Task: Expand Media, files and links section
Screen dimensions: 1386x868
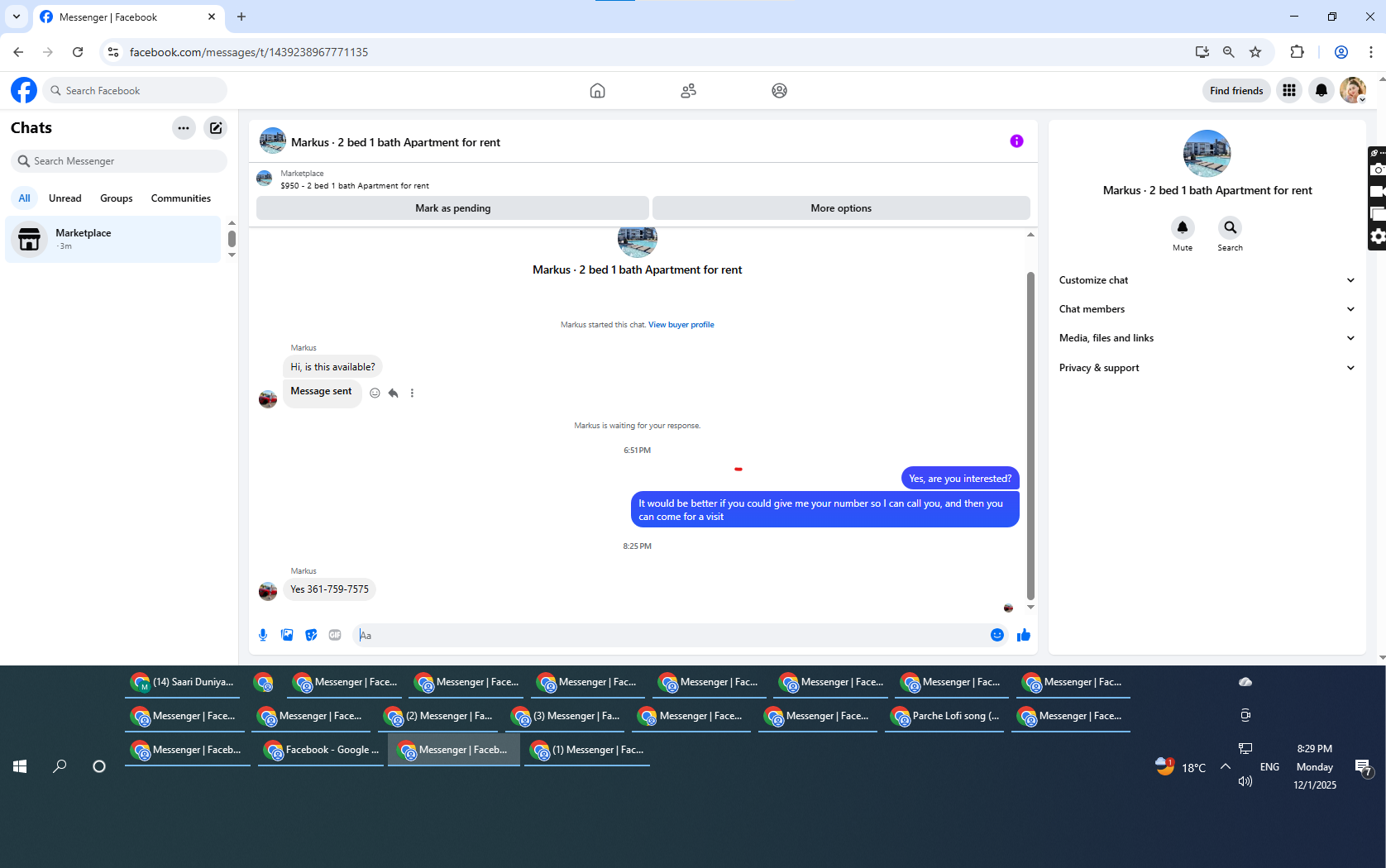Action: tap(1207, 338)
